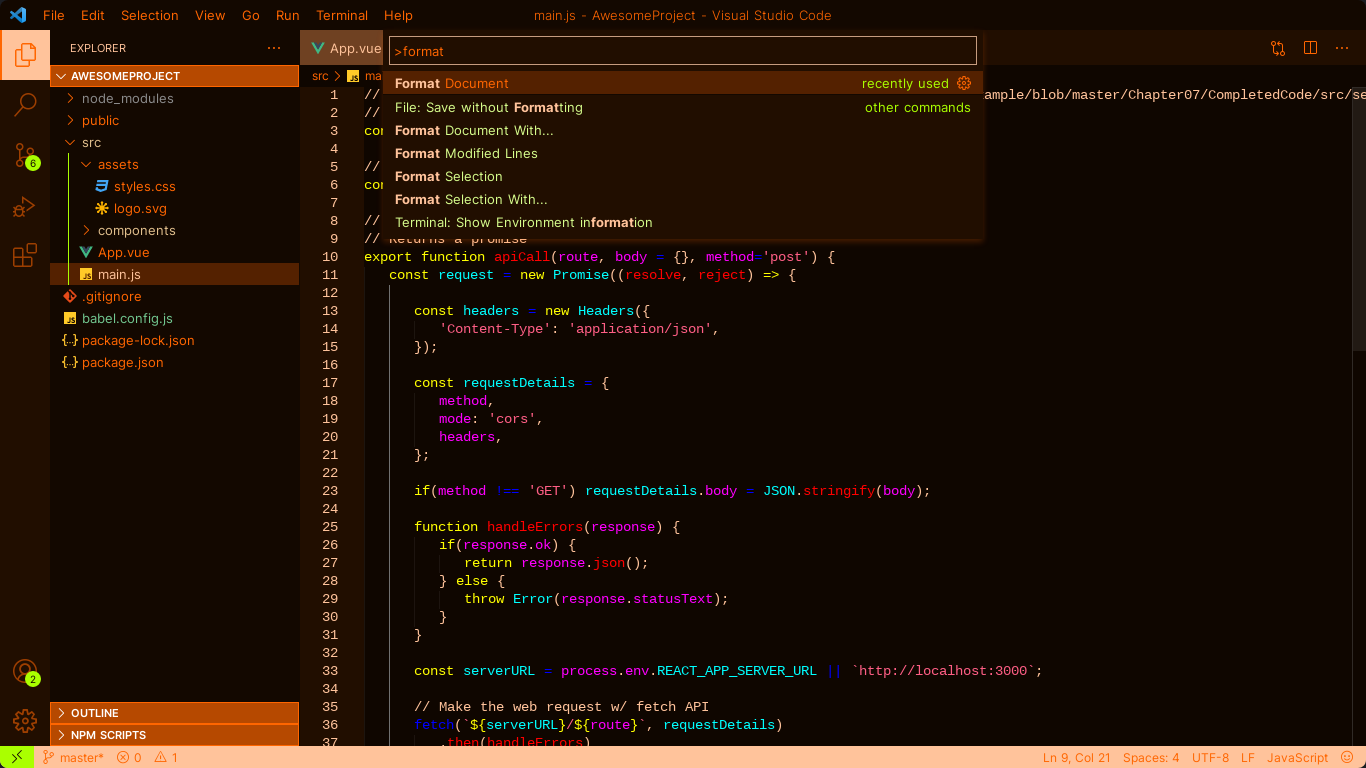1366x768 pixels.
Task: Click the VS Code logo in title bar
Action: (17, 15)
